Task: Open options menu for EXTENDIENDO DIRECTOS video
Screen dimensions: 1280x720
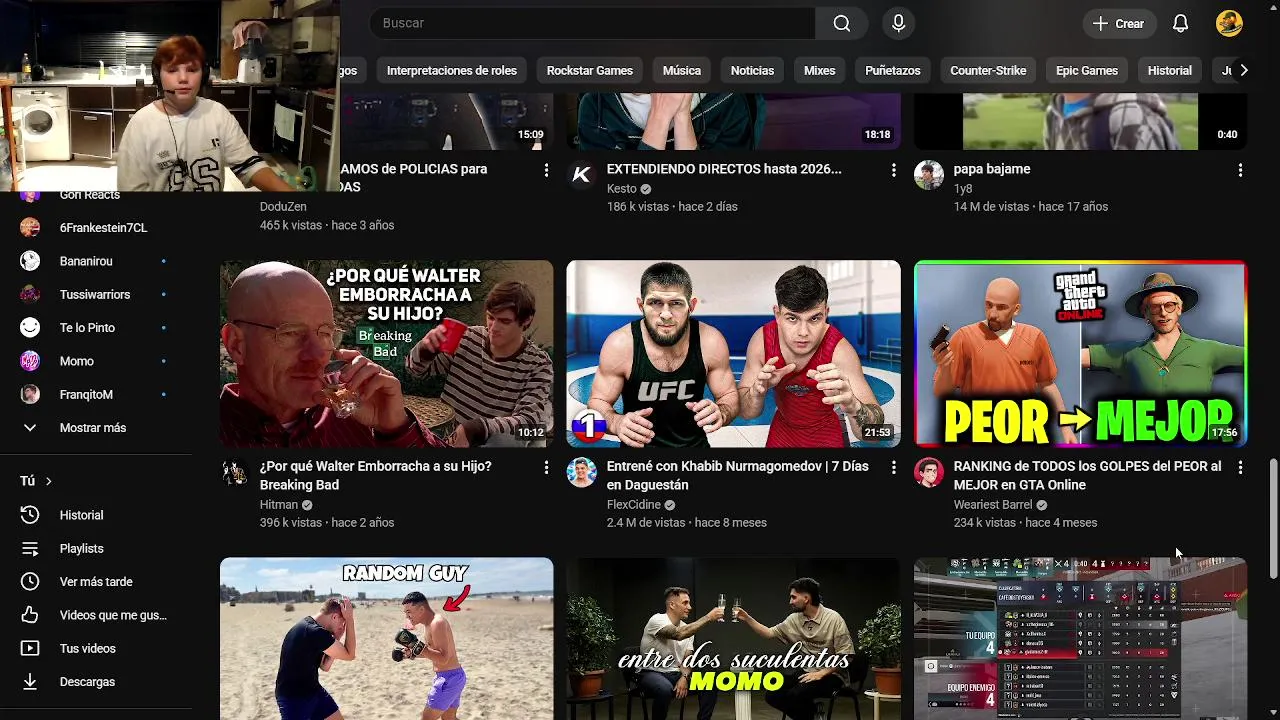Action: (x=893, y=171)
